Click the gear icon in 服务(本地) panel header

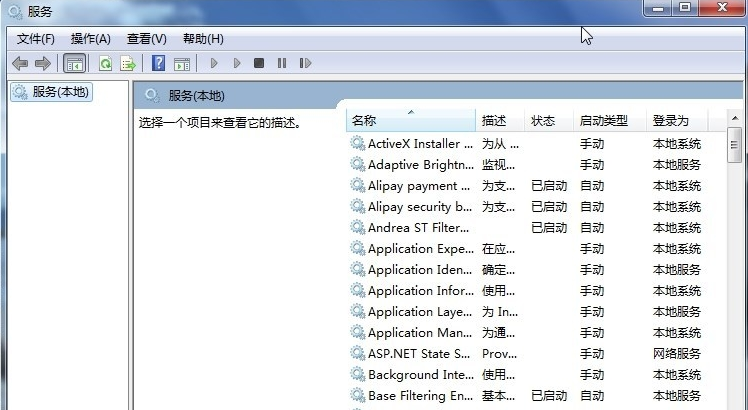[152, 95]
